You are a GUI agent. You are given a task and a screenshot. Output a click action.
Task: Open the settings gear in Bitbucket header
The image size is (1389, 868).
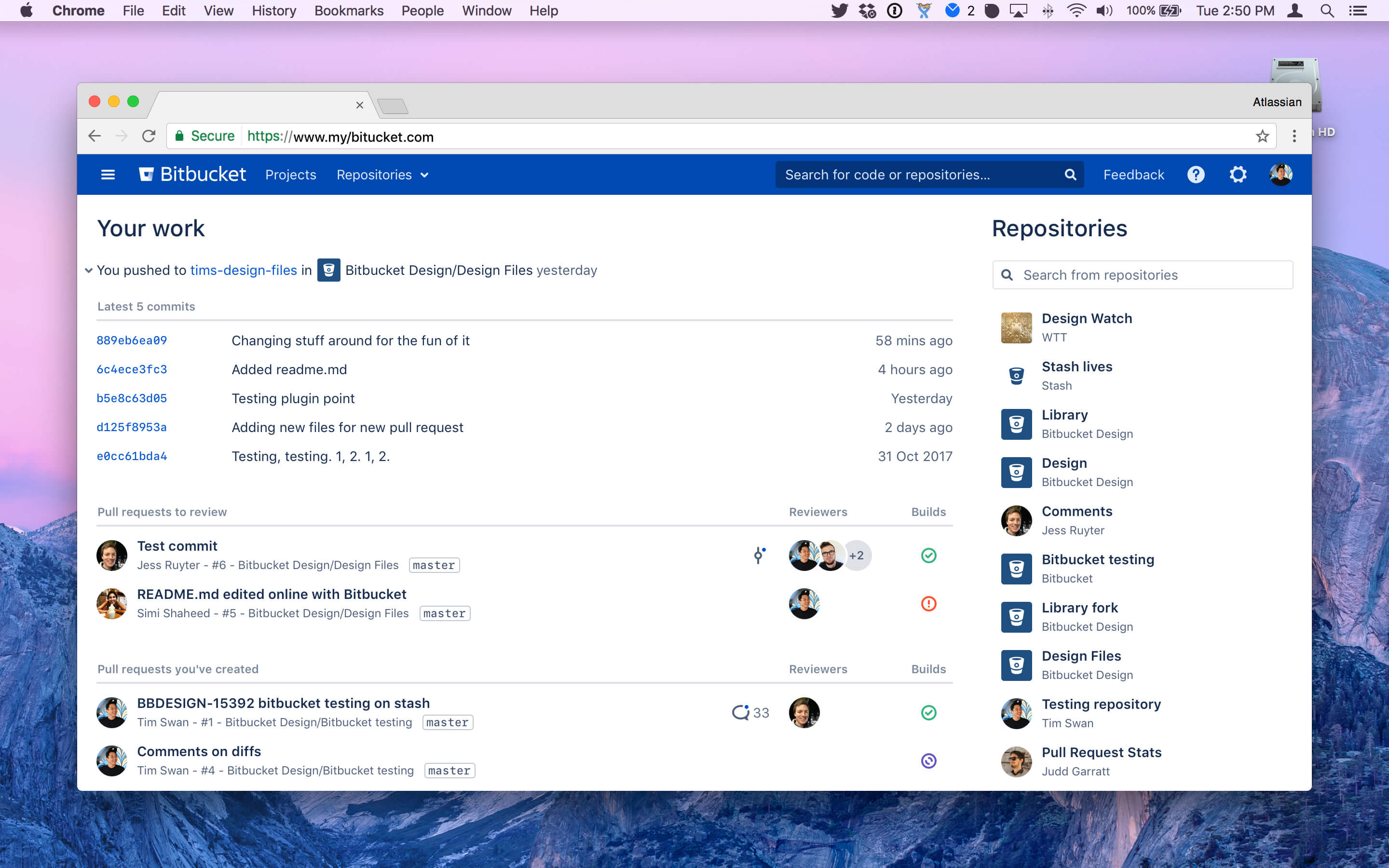pos(1238,175)
